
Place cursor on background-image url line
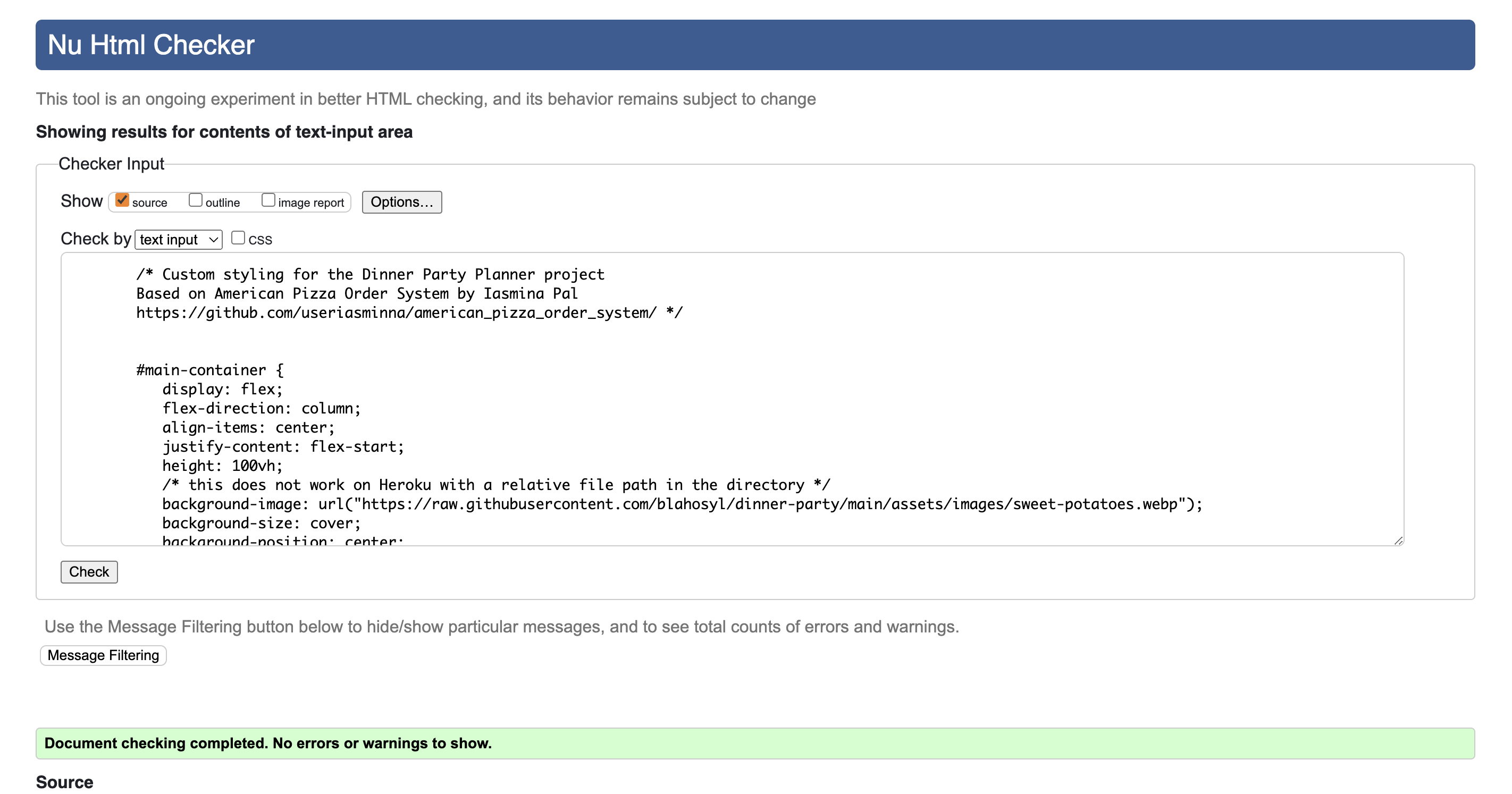point(681,504)
